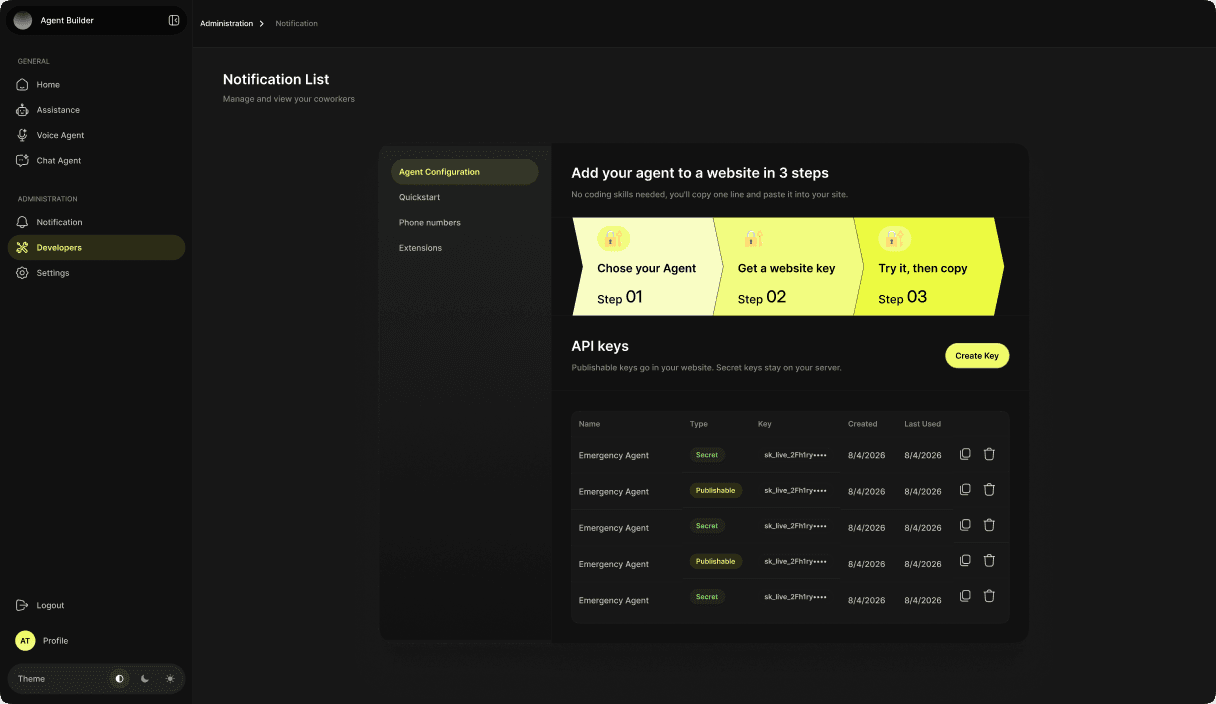Delete the key in the middle table row
This screenshot has width=1216, height=704.
(989, 525)
